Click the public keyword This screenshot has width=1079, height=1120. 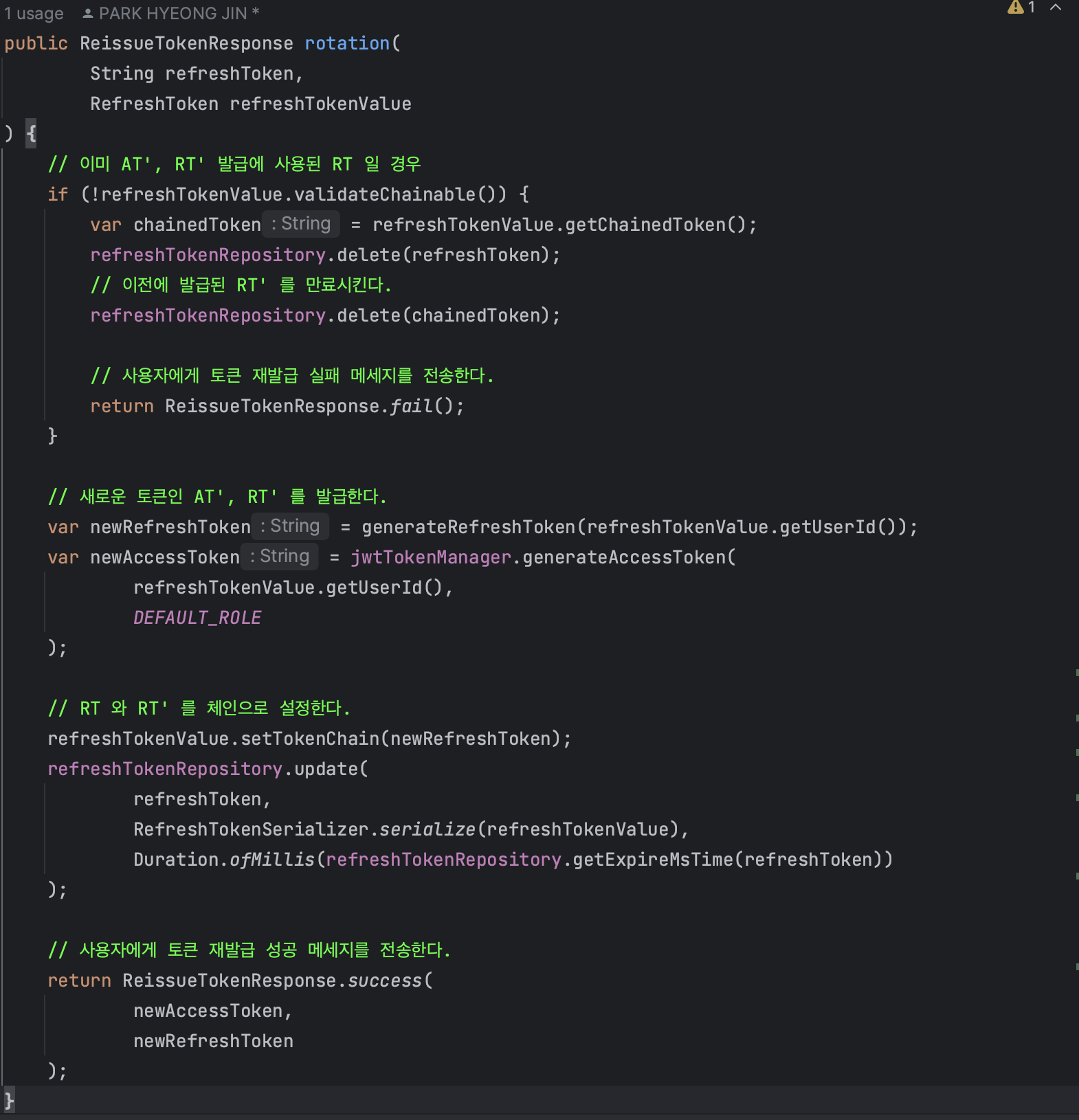36,43
